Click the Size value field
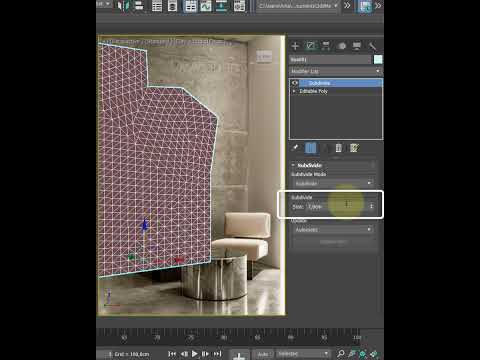 coord(337,206)
